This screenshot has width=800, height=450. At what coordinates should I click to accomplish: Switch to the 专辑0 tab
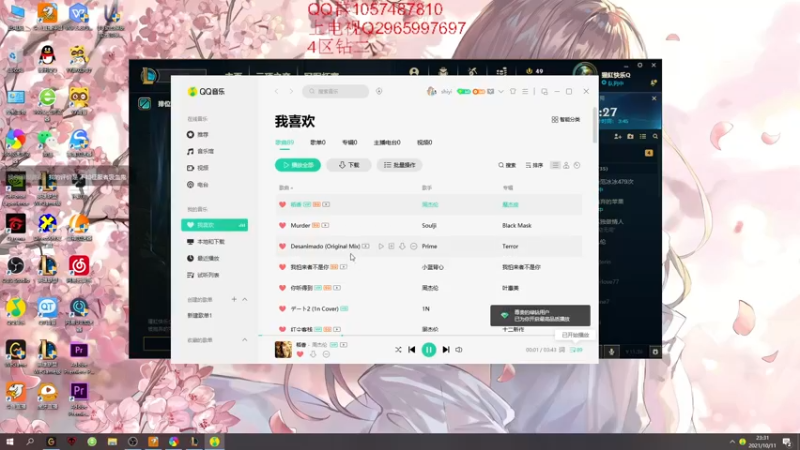349,143
